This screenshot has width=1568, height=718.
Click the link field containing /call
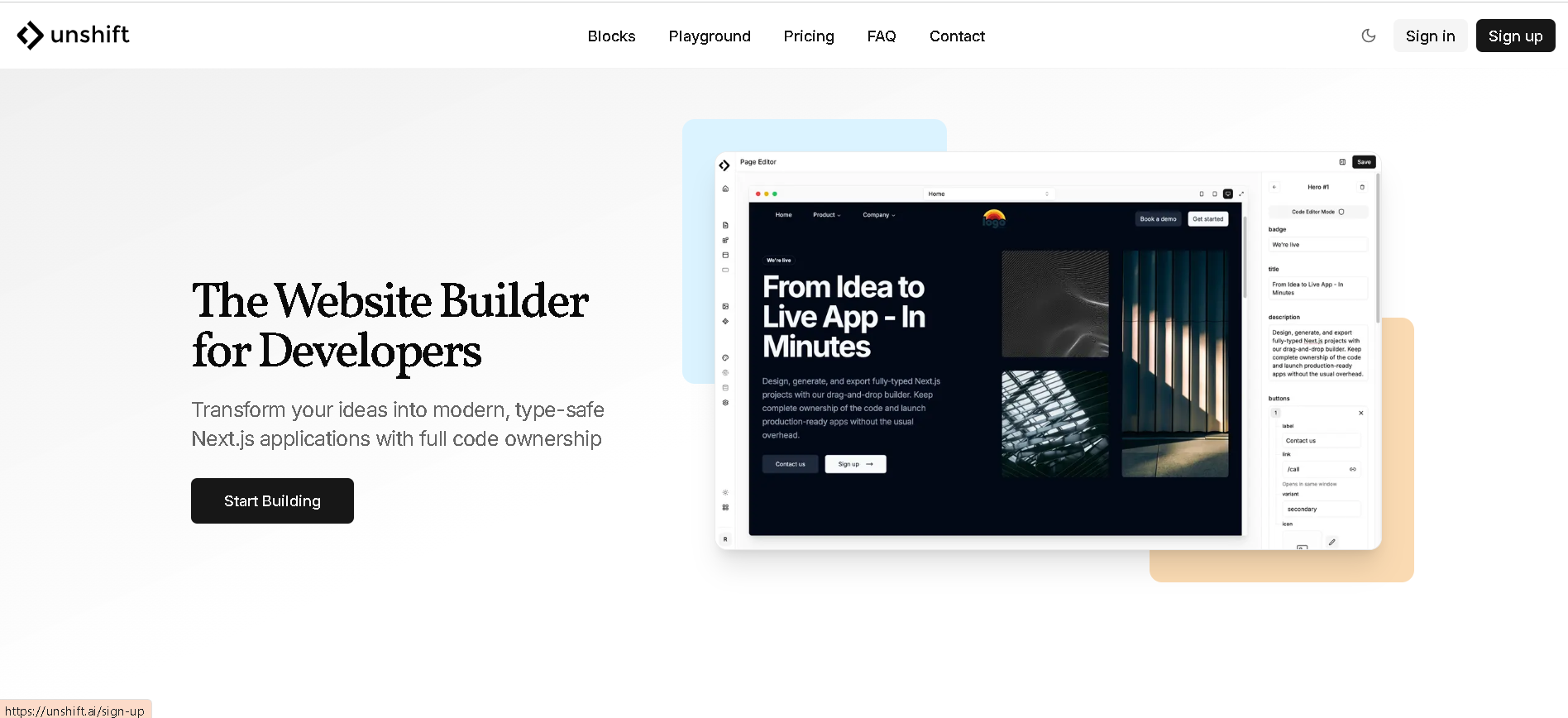point(1321,469)
